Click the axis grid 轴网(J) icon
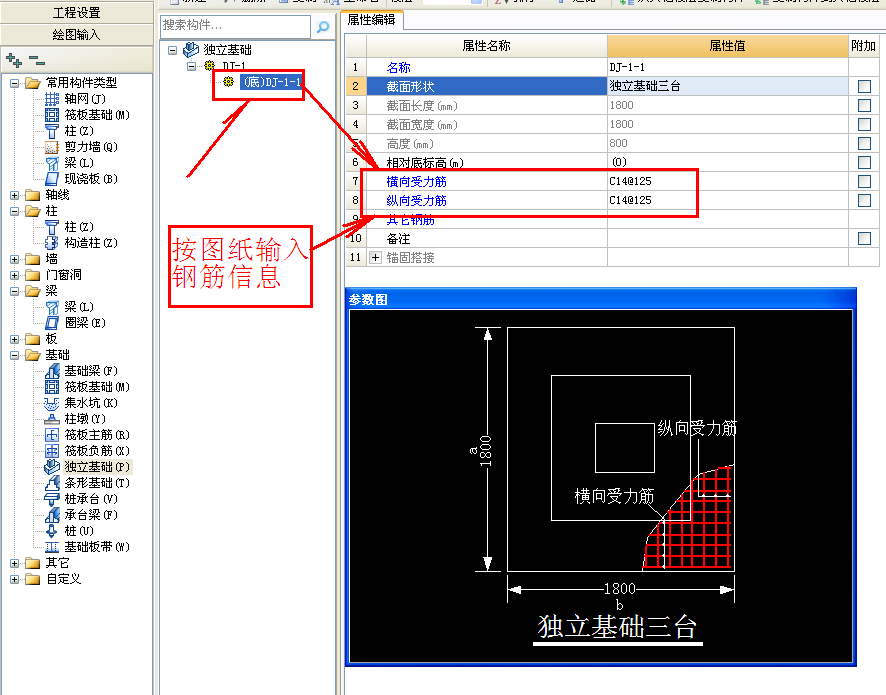Image resolution: width=886 pixels, height=695 pixels. 51,99
